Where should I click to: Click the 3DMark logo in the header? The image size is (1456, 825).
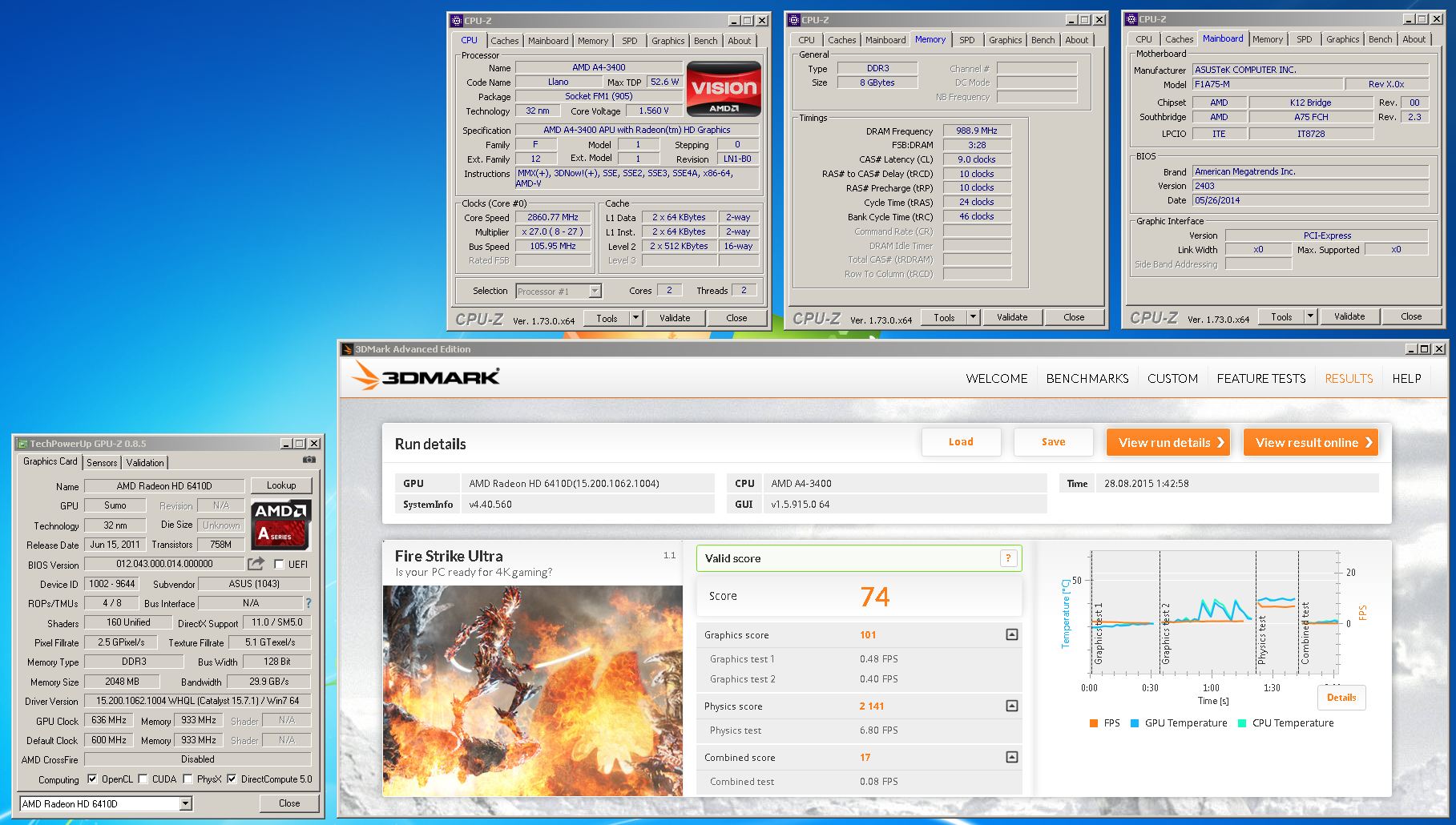click(426, 376)
